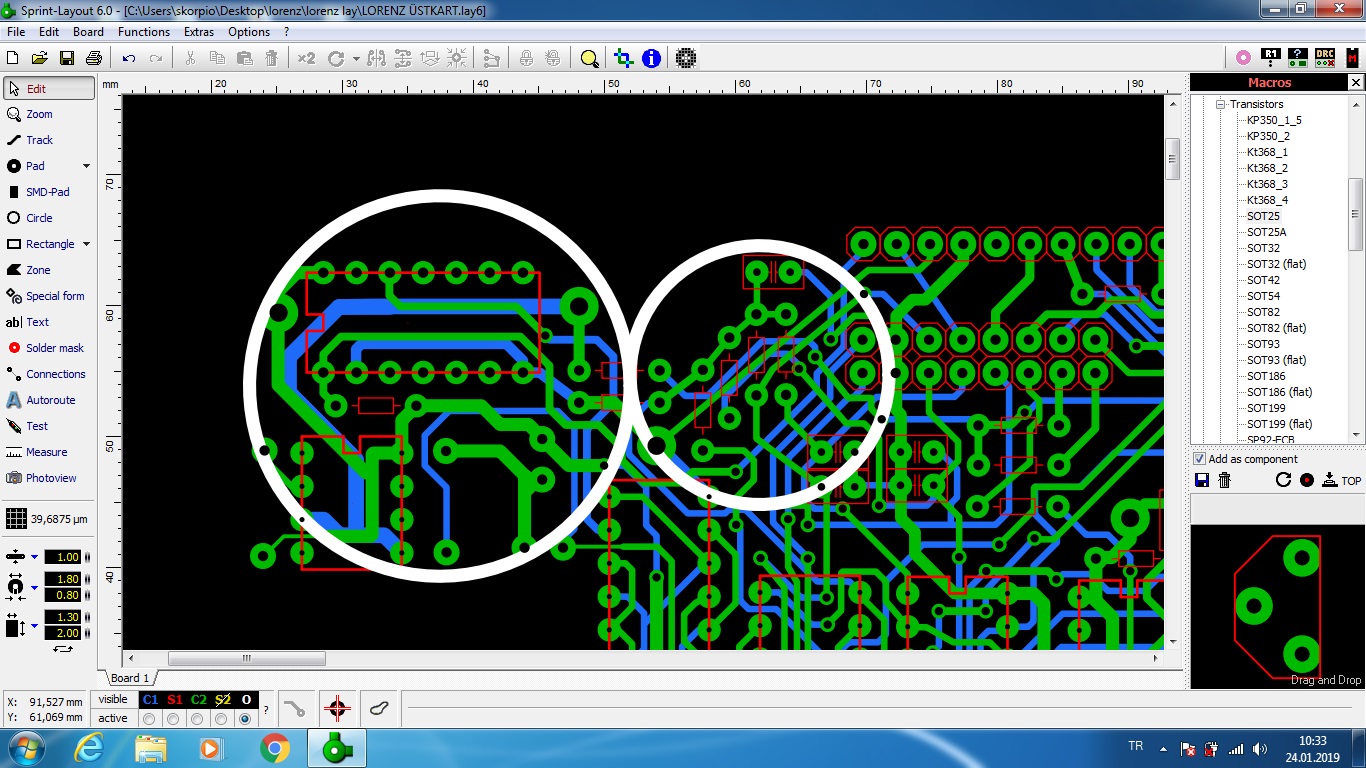Open the Board menu
Image resolution: width=1366 pixels, height=768 pixels.
[88, 32]
